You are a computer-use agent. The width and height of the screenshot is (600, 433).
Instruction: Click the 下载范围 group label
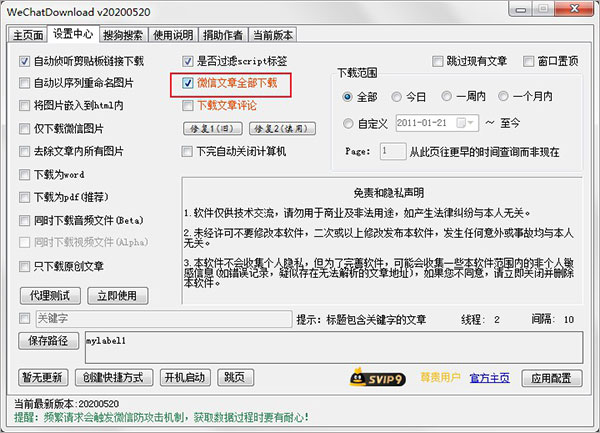coord(357,73)
